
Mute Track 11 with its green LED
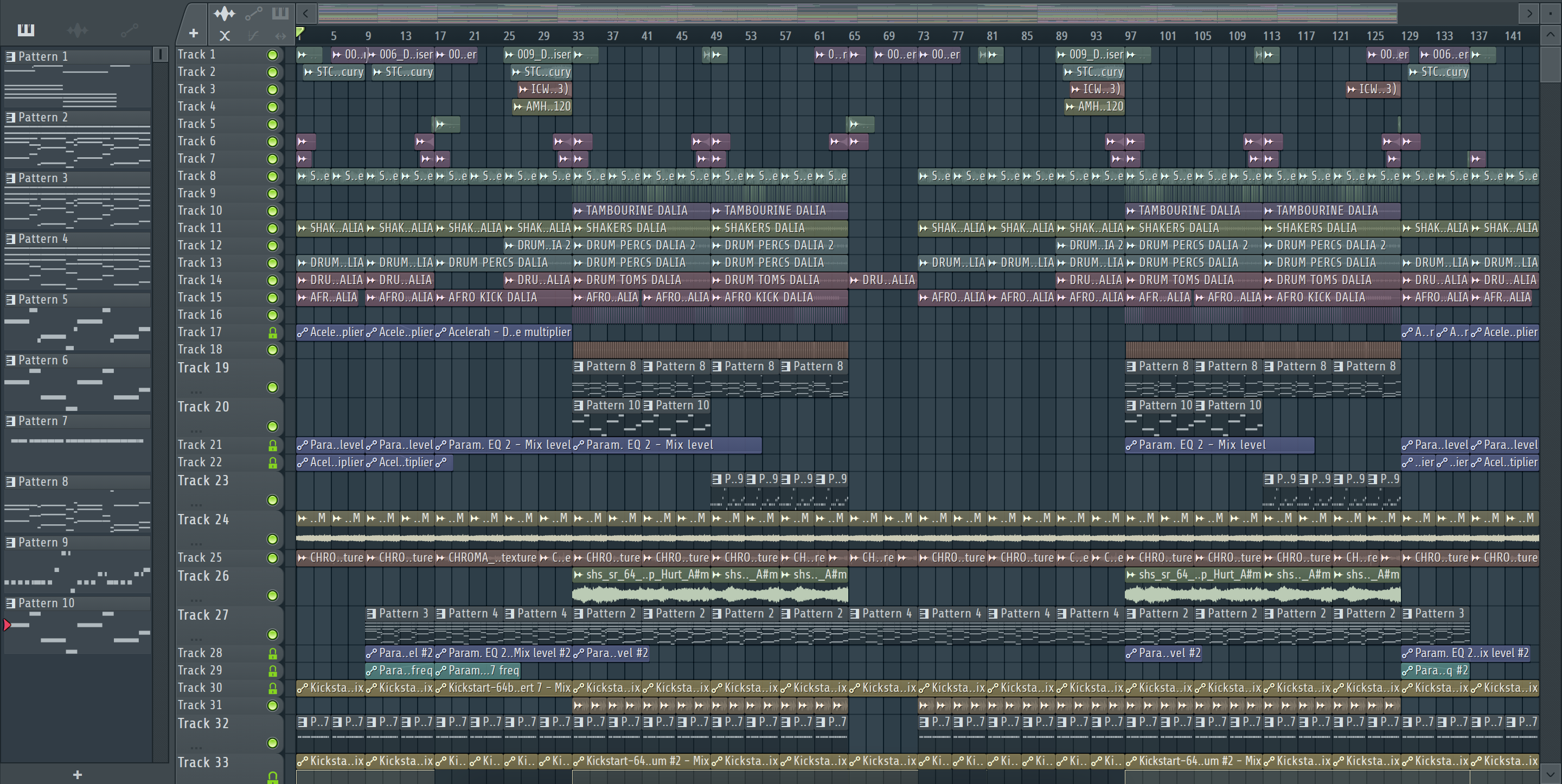click(x=273, y=229)
